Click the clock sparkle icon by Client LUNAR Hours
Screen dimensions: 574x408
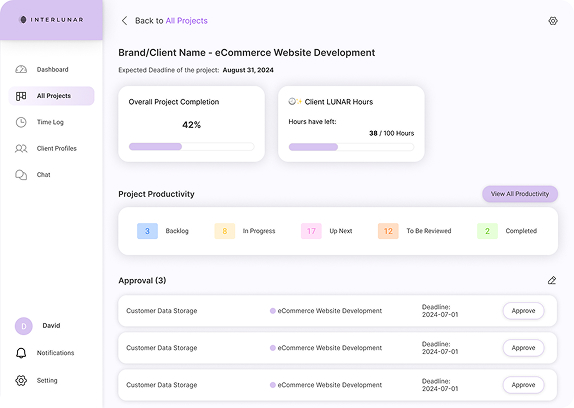point(295,101)
